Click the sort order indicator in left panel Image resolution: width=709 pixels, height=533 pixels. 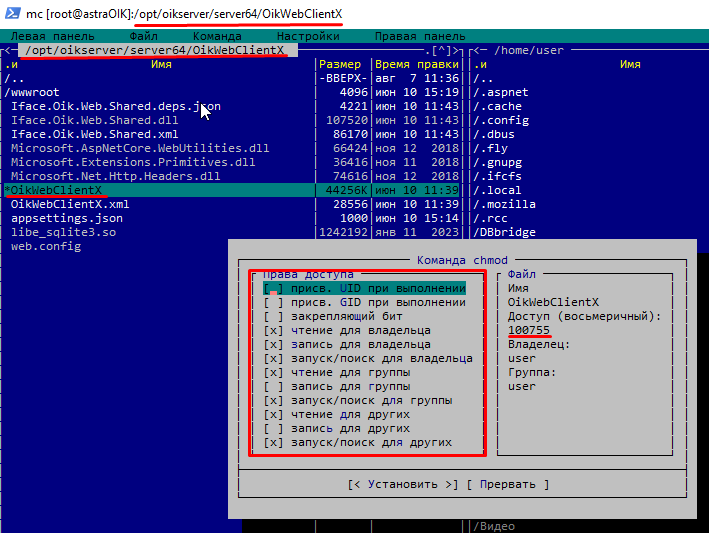[10, 64]
